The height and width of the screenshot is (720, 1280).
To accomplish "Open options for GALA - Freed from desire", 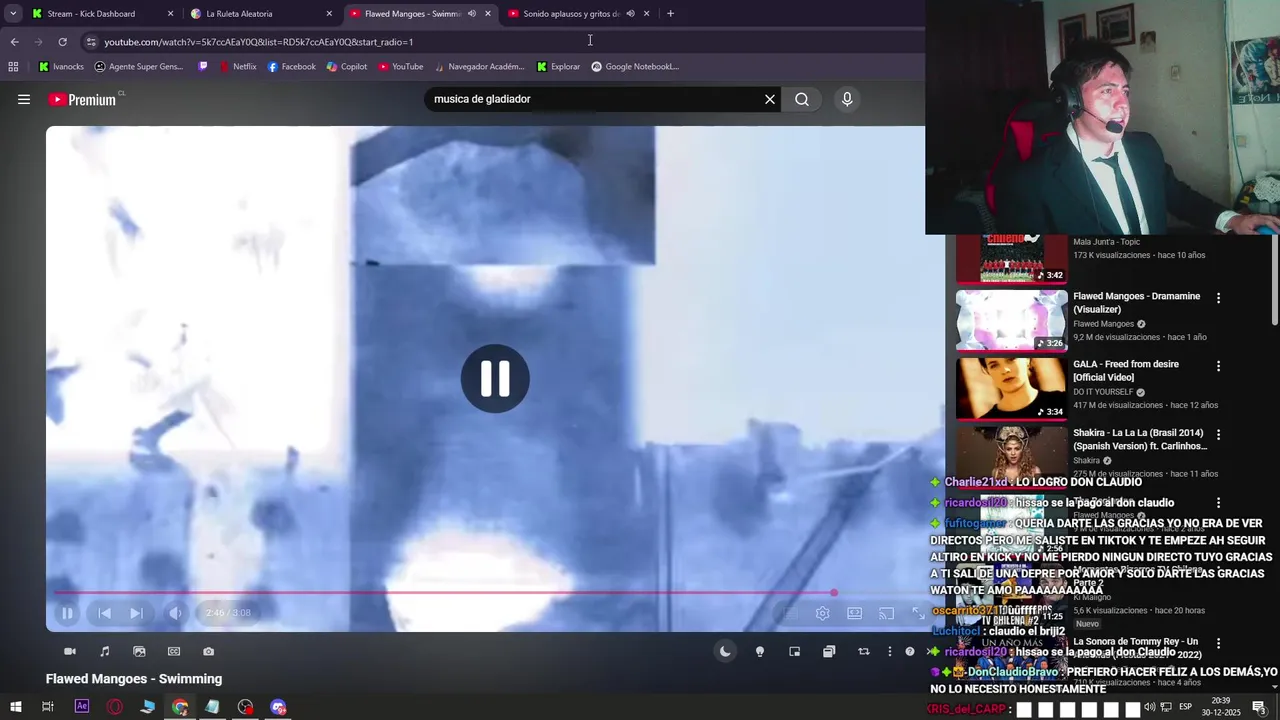I will tap(1218, 366).
